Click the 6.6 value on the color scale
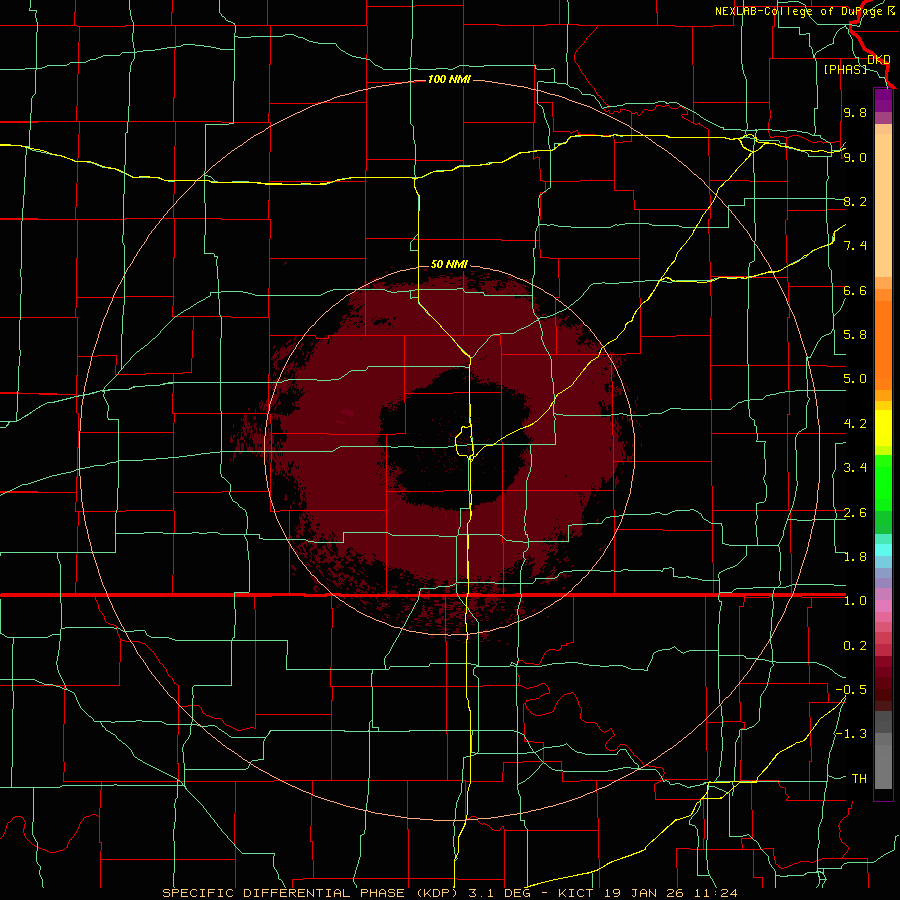The height and width of the screenshot is (900, 900). click(855, 290)
